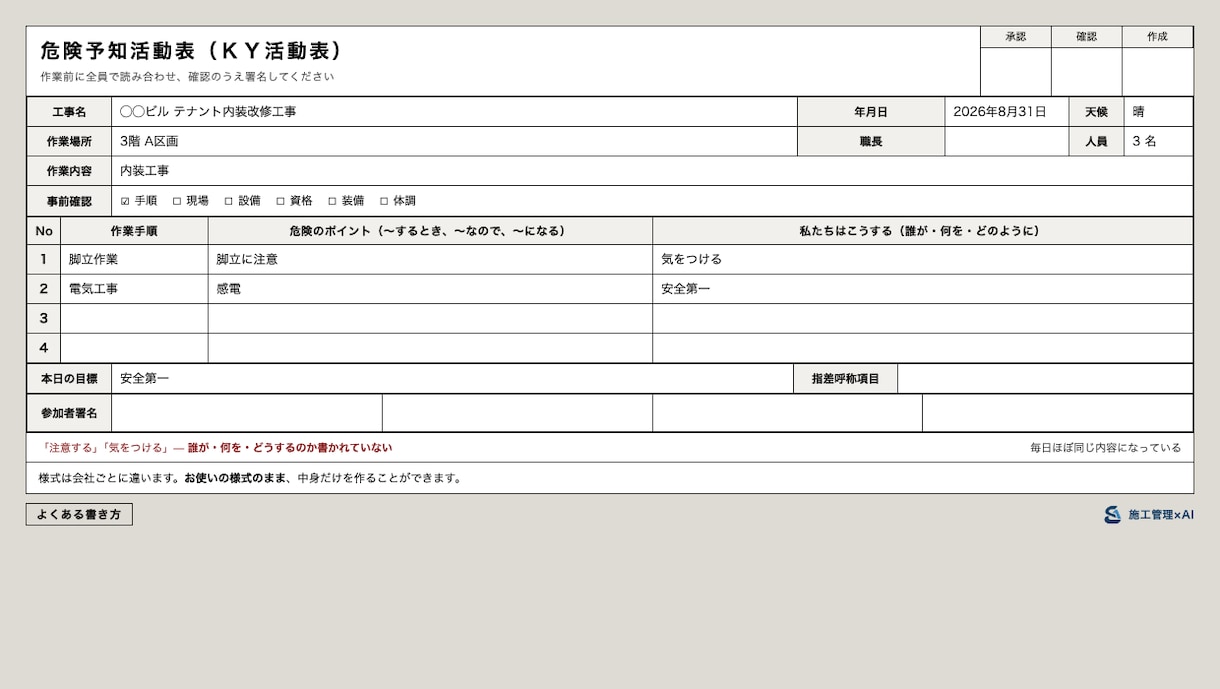This screenshot has height=689, width=1220.
Task: Click the 参加者署名 row label
Action: pyautogui.click(x=69, y=413)
